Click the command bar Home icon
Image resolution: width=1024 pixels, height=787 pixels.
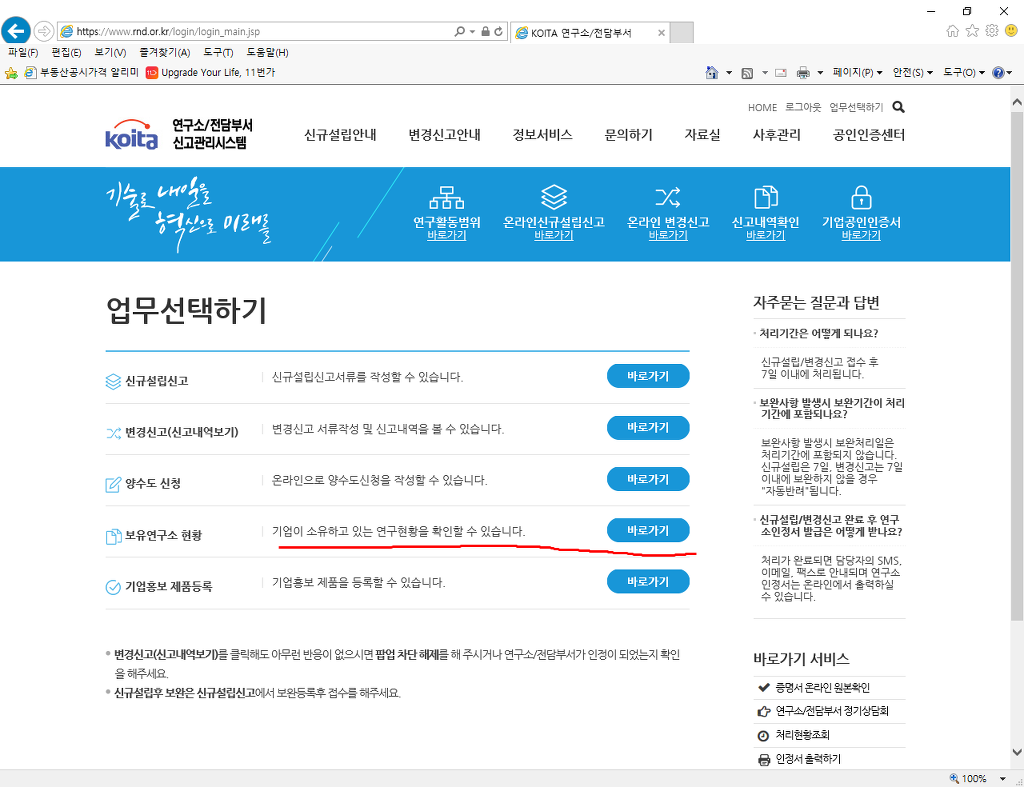coord(712,72)
